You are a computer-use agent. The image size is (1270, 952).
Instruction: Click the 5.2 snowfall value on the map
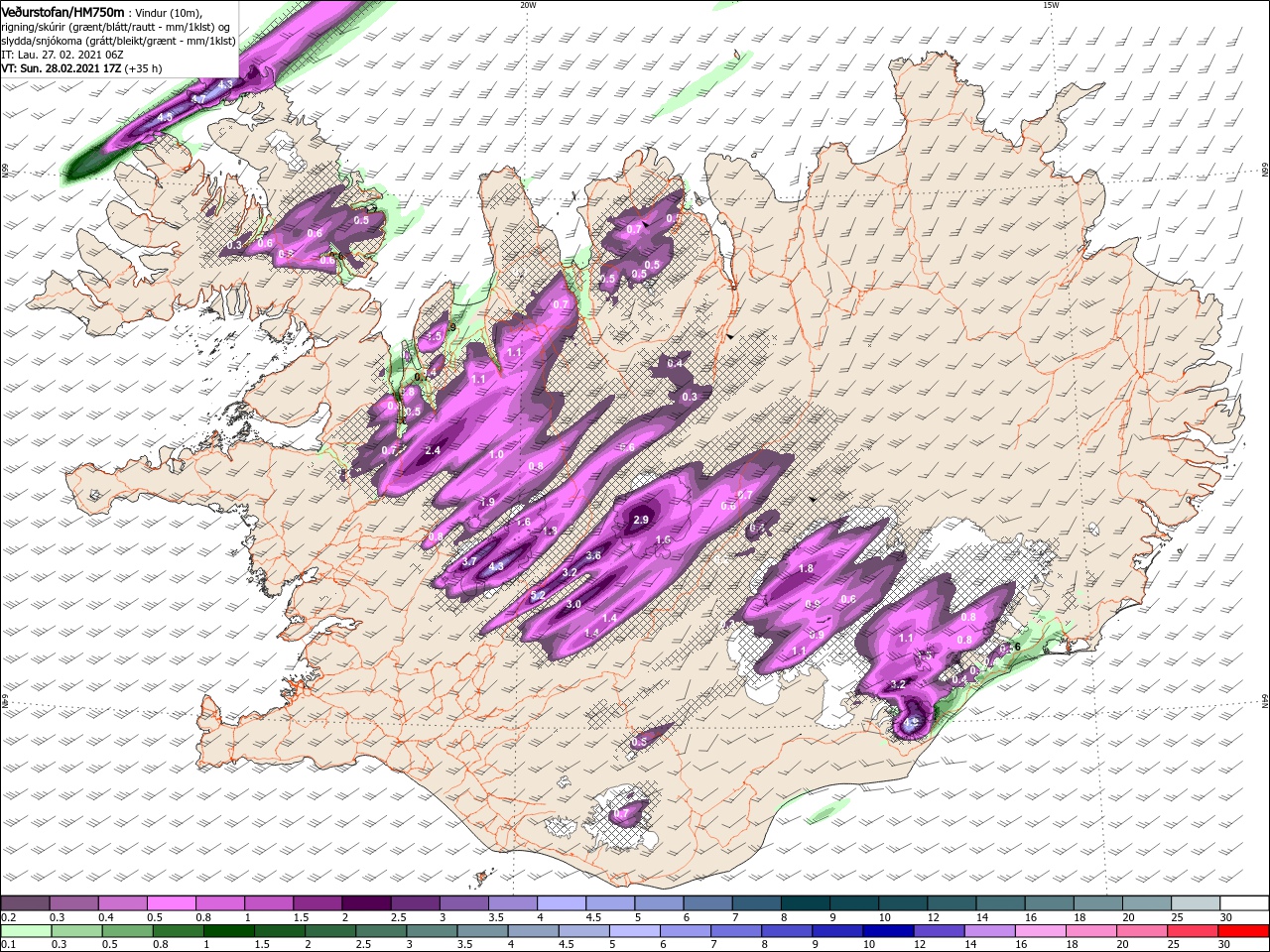click(x=538, y=595)
